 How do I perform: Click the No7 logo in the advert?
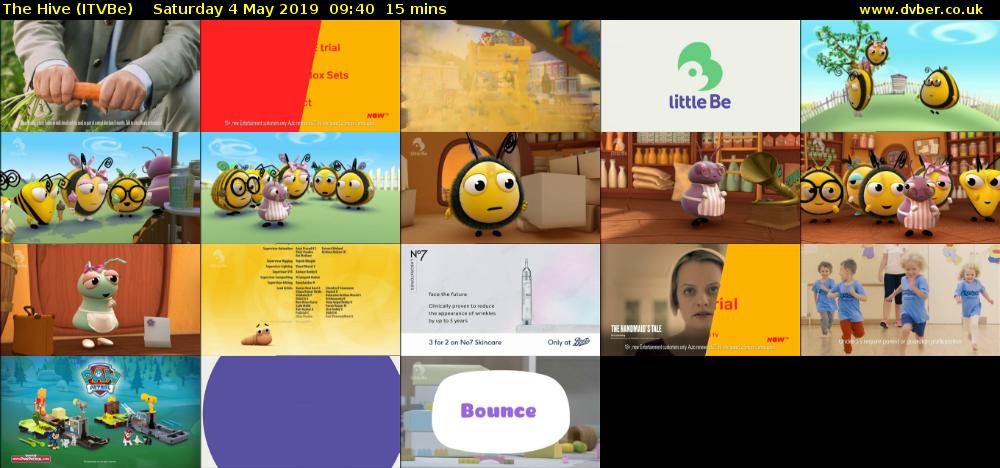[x=420, y=256]
